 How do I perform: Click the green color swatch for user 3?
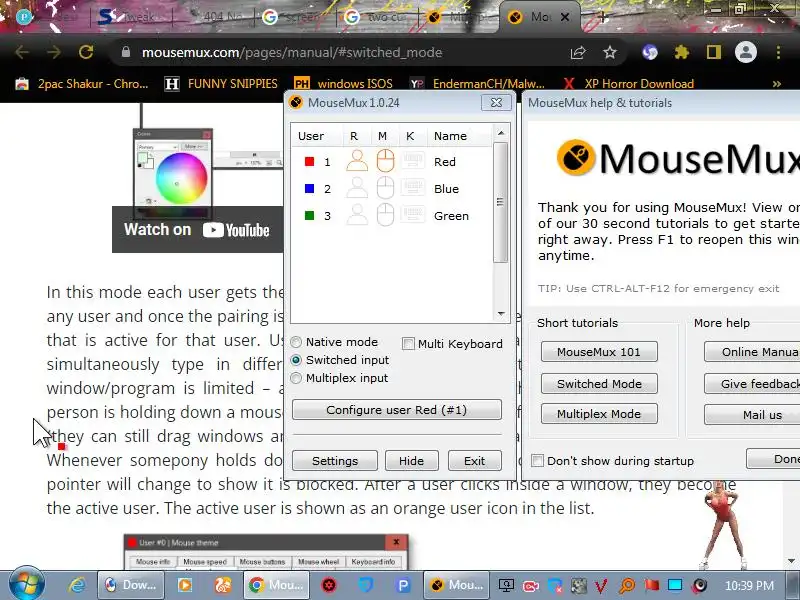tap(309, 215)
